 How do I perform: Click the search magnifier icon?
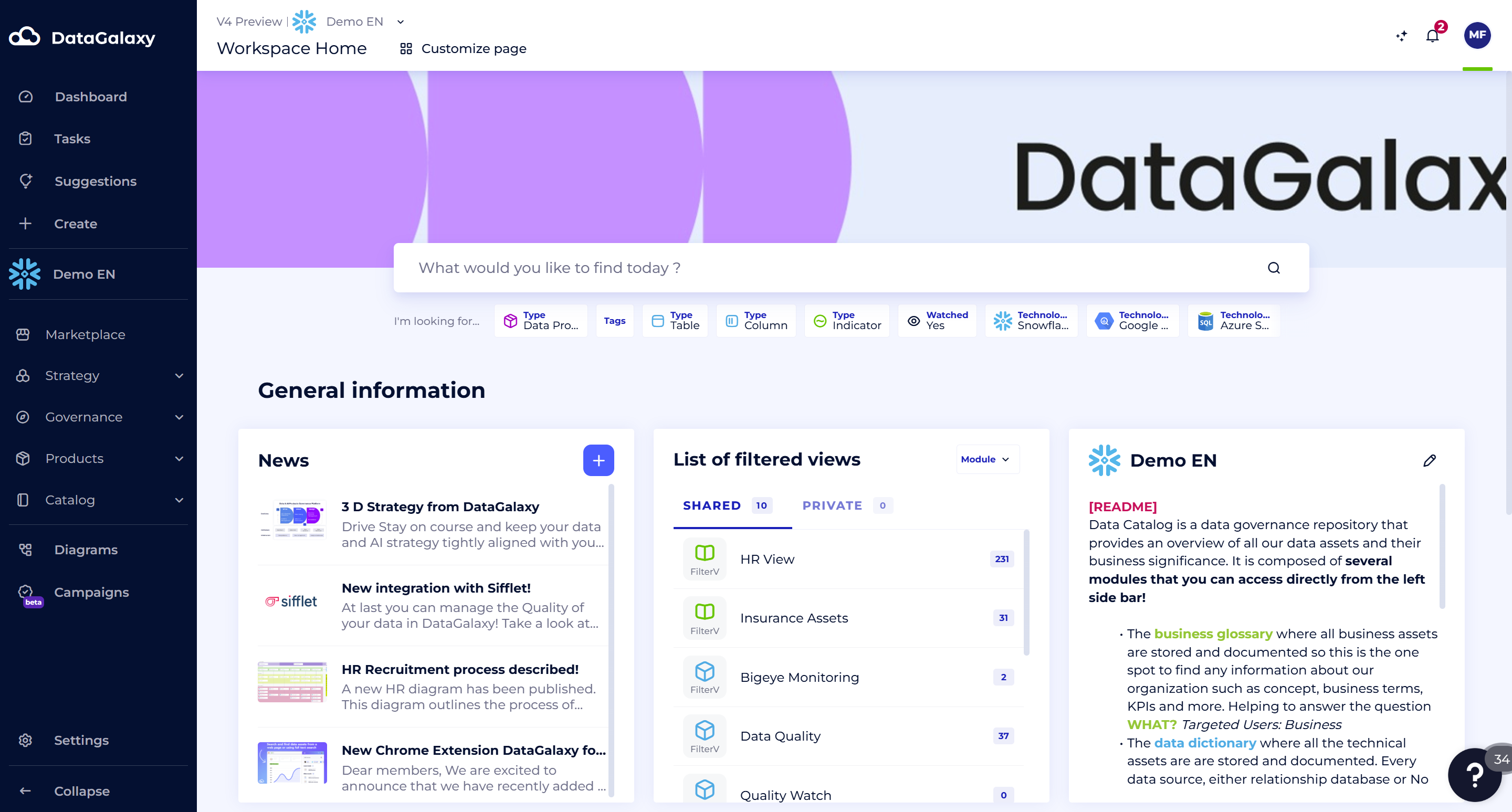[1274, 268]
